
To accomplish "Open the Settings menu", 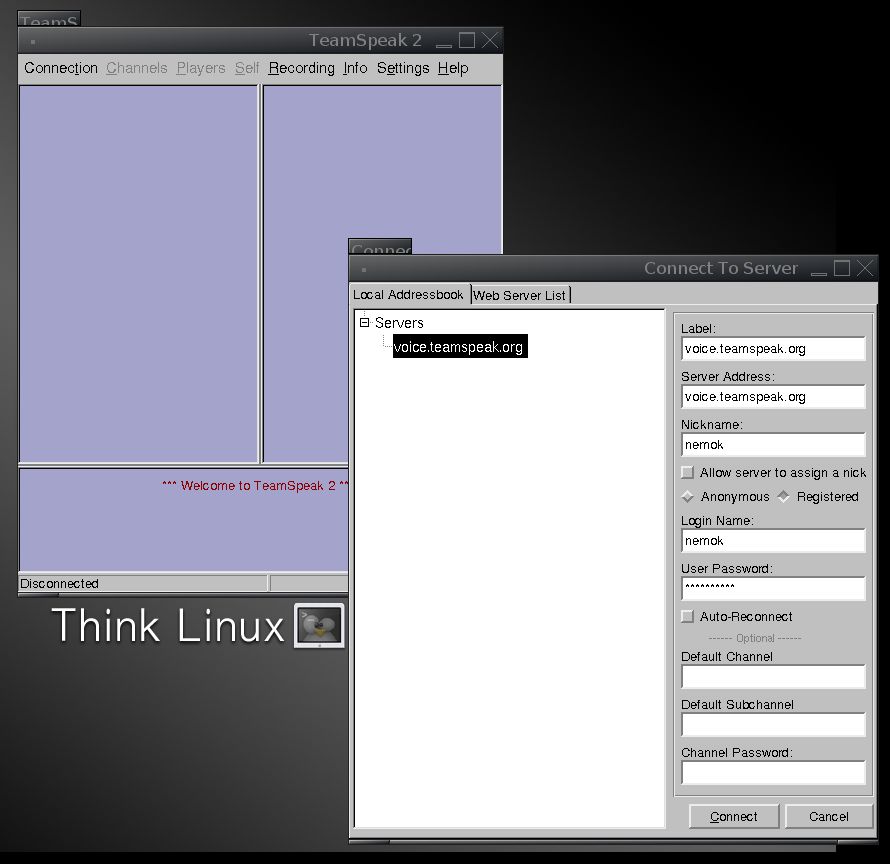I will tap(403, 68).
